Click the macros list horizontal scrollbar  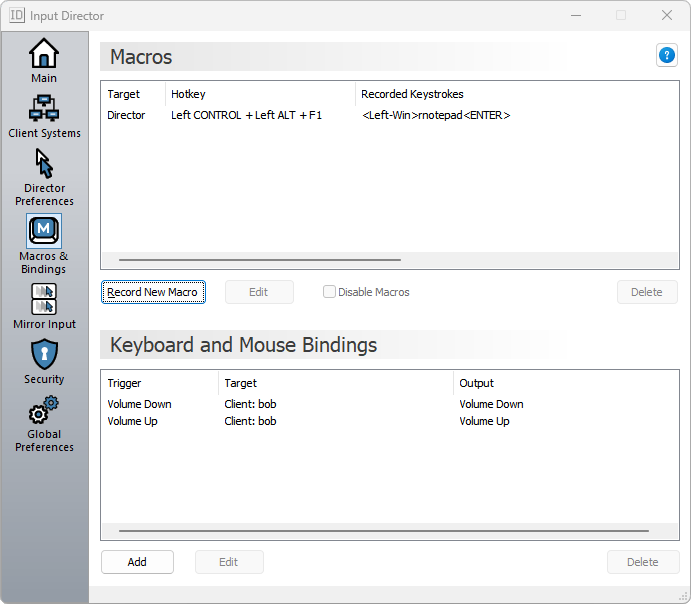click(x=255, y=259)
